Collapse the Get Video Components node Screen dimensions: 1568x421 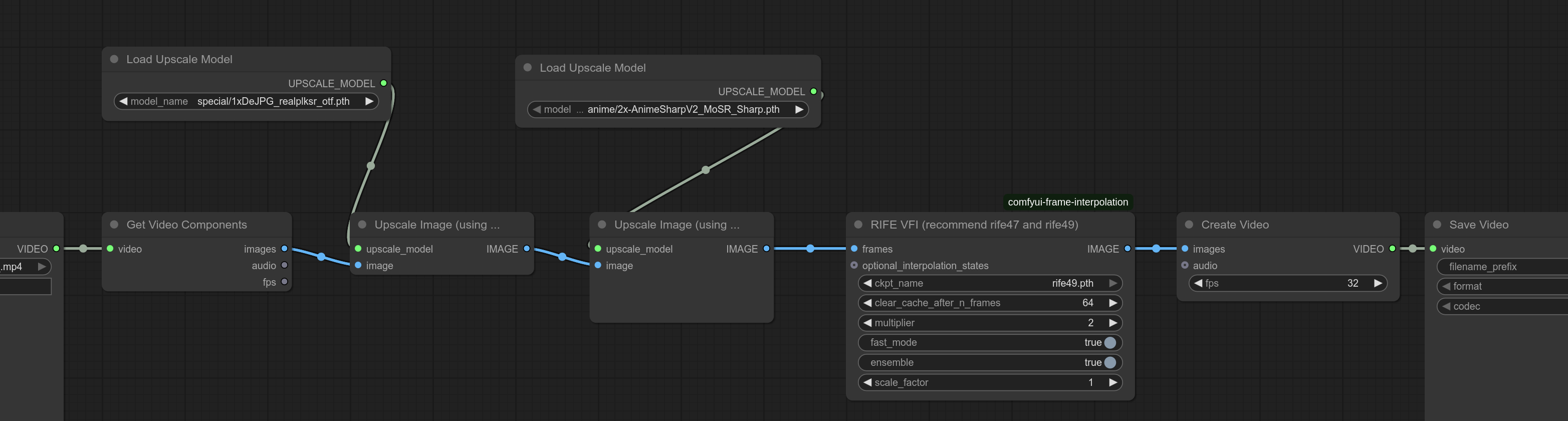coord(114,225)
